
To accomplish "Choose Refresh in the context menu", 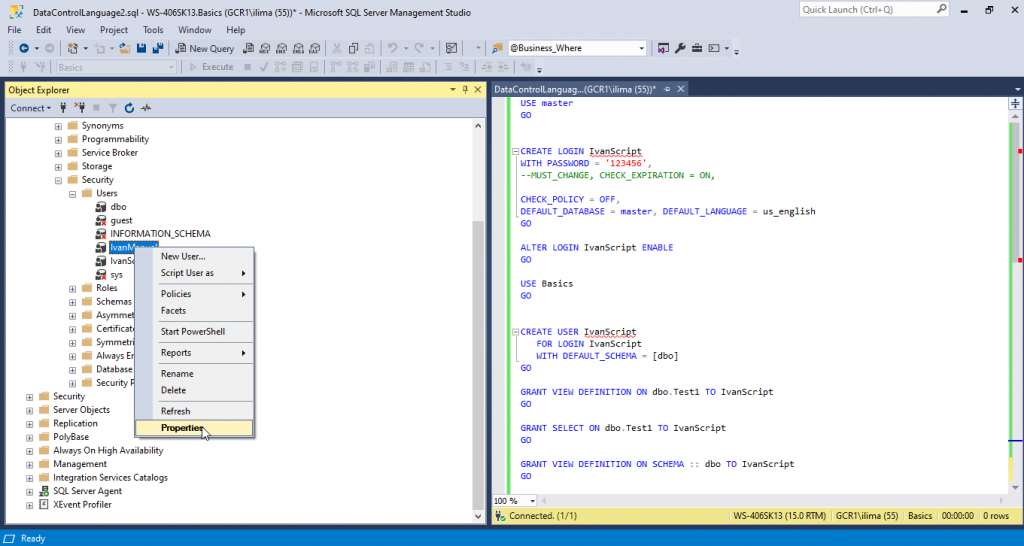I will 194,411.
